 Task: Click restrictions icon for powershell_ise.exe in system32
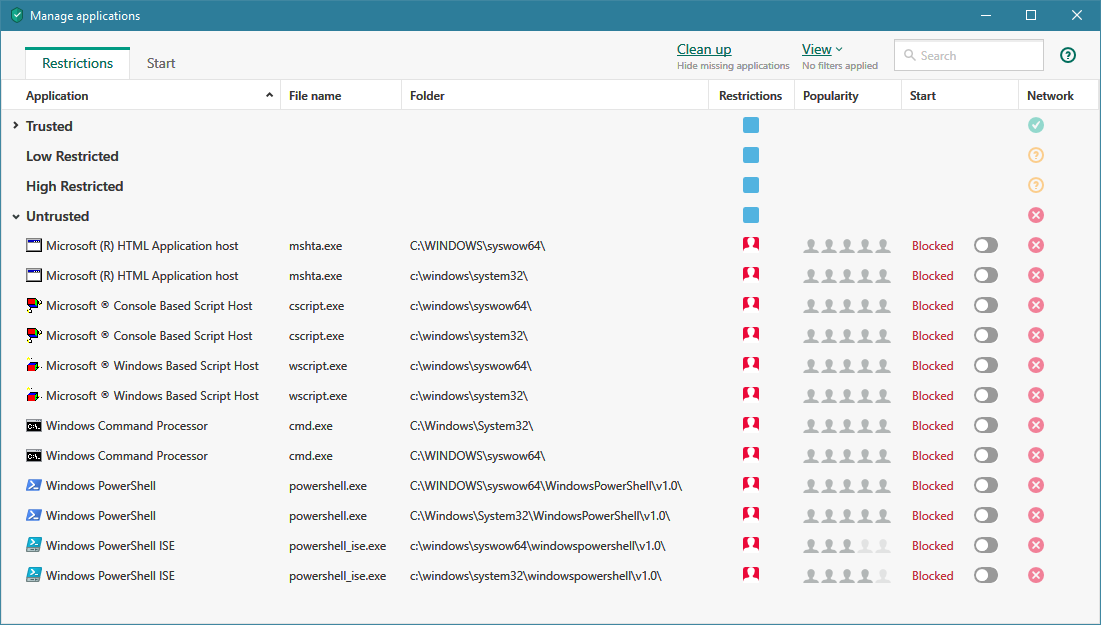pyautogui.click(x=751, y=574)
